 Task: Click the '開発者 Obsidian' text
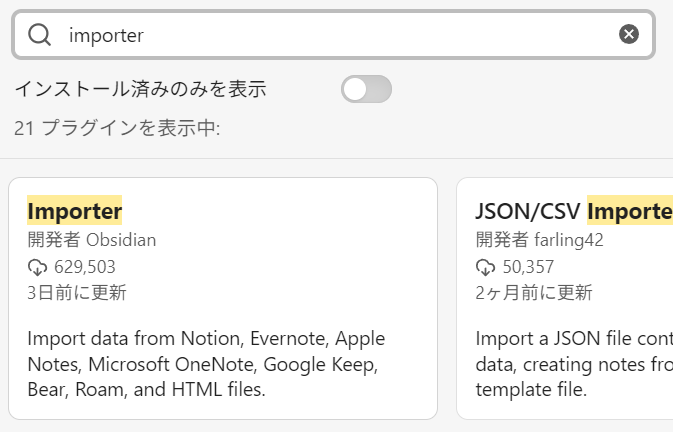(x=91, y=240)
